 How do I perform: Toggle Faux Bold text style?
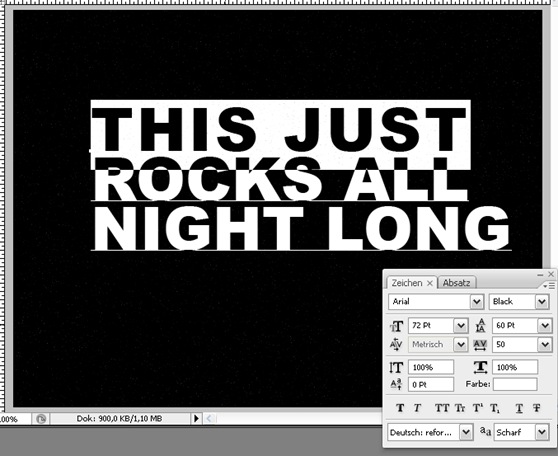coord(400,408)
